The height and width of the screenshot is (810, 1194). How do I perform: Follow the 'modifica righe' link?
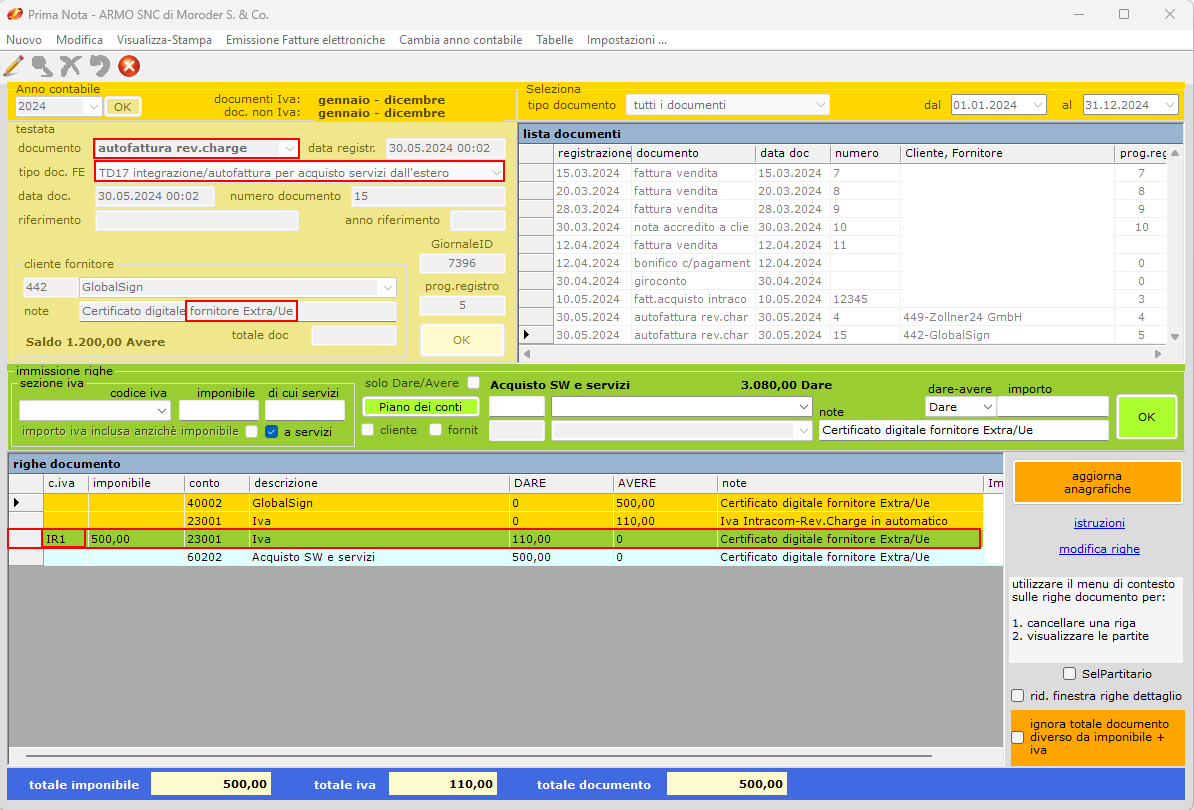(x=1098, y=549)
